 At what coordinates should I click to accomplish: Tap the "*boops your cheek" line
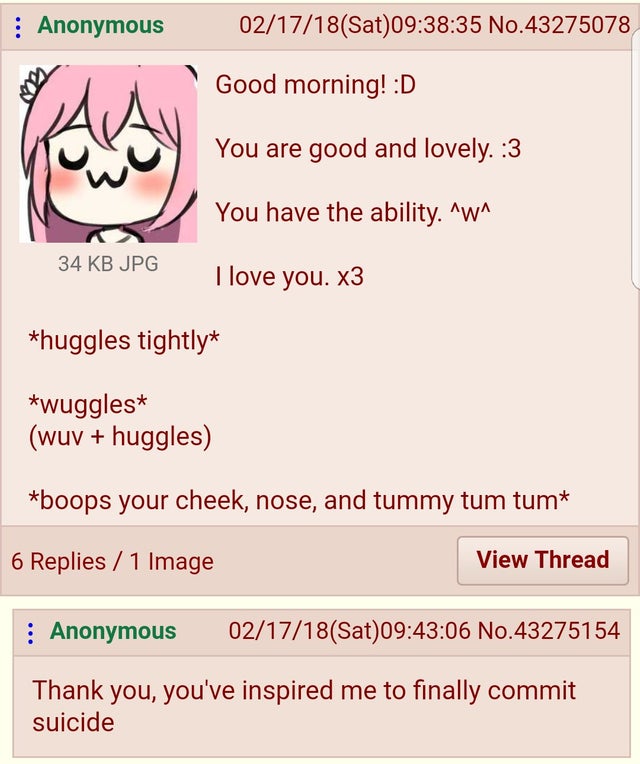[x=299, y=500]
